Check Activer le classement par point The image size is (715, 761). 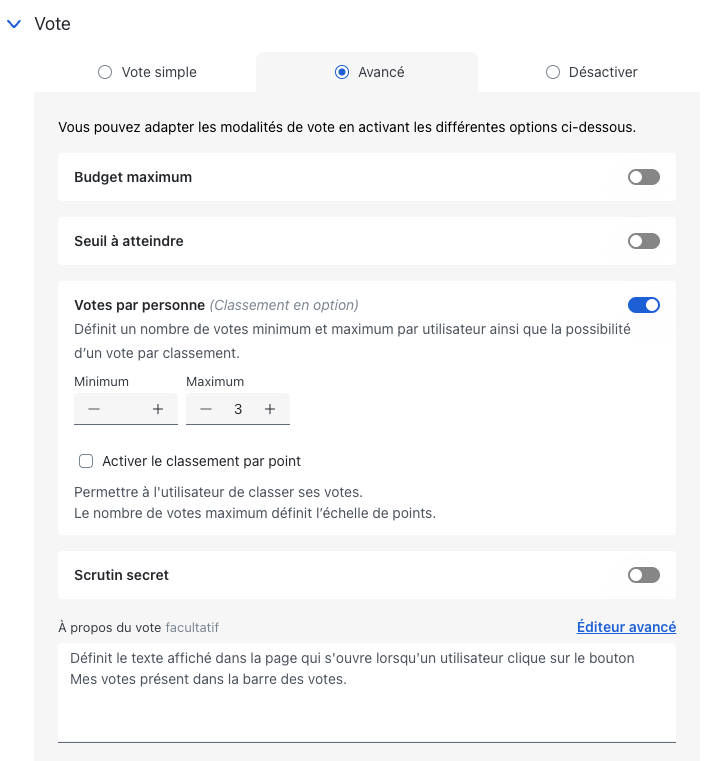click(86, 461)
